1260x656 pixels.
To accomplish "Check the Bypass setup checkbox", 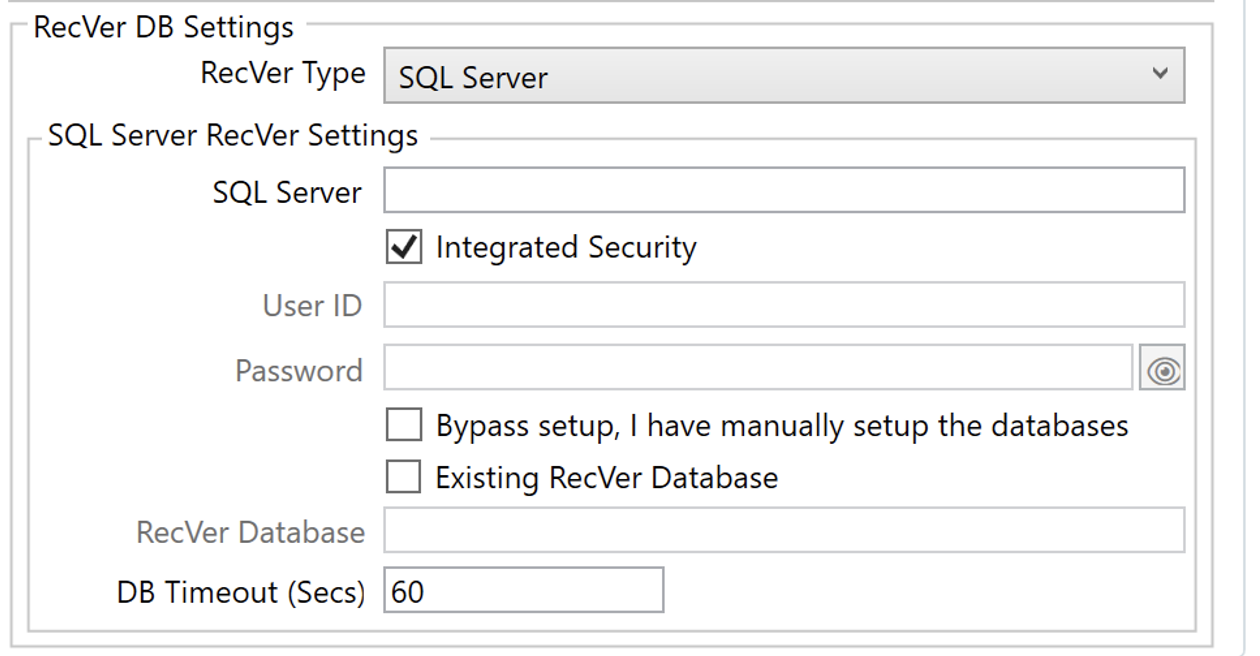I will (403, 425).
